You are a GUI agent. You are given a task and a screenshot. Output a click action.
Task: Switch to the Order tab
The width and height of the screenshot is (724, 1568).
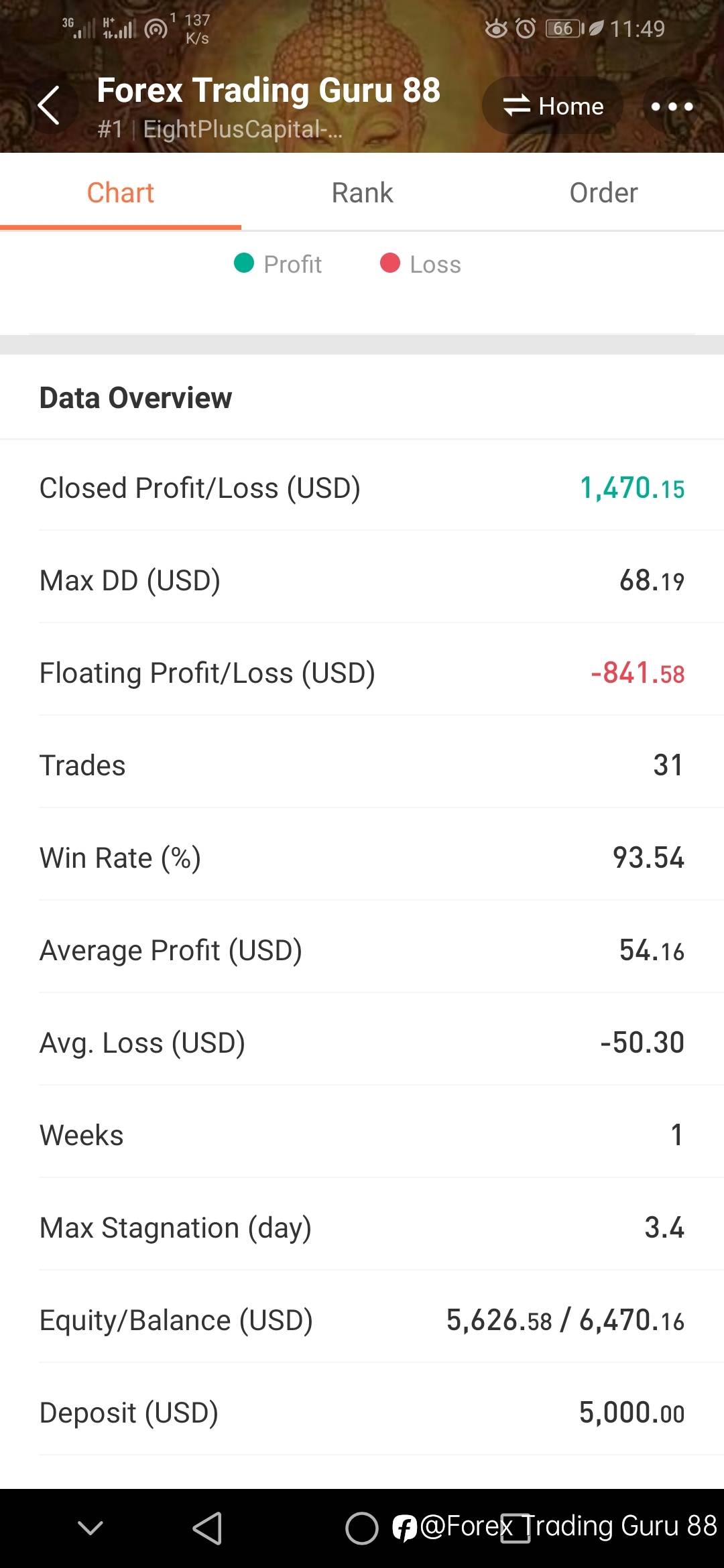pyautogui.click(x=603, y=193)
